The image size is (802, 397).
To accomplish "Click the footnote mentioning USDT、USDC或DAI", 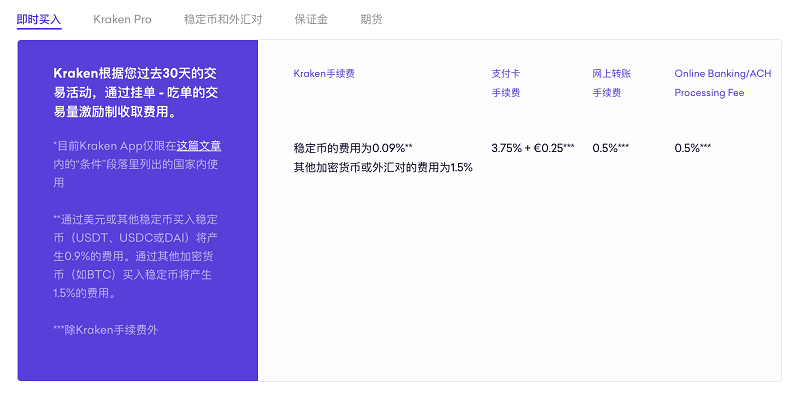I will pos(136,256).
